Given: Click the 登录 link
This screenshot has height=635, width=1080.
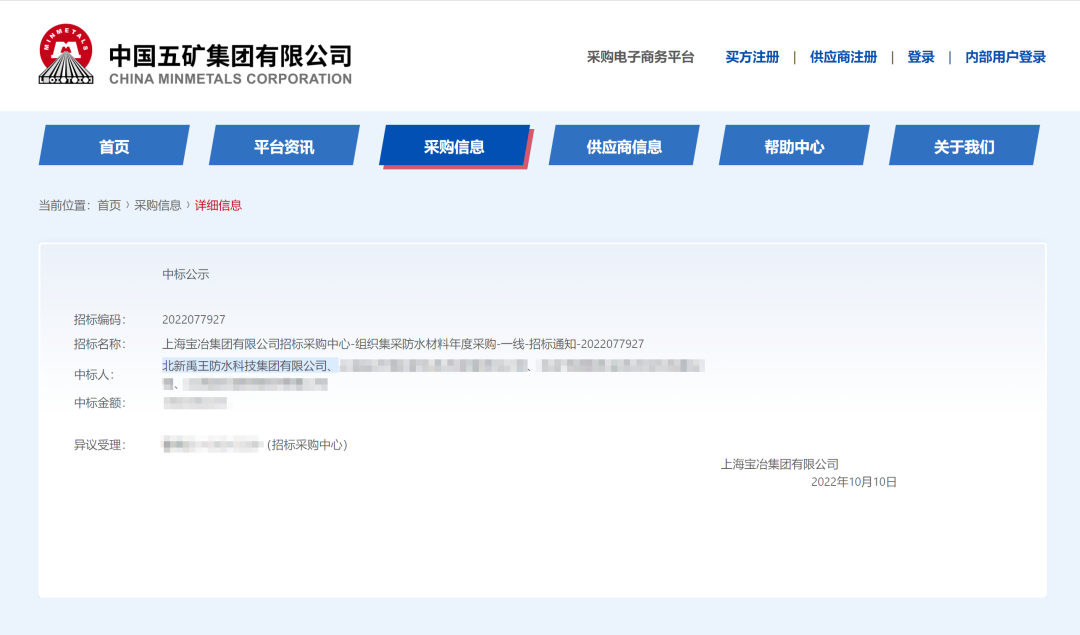Looking at the screenshot, I should 921,57.
